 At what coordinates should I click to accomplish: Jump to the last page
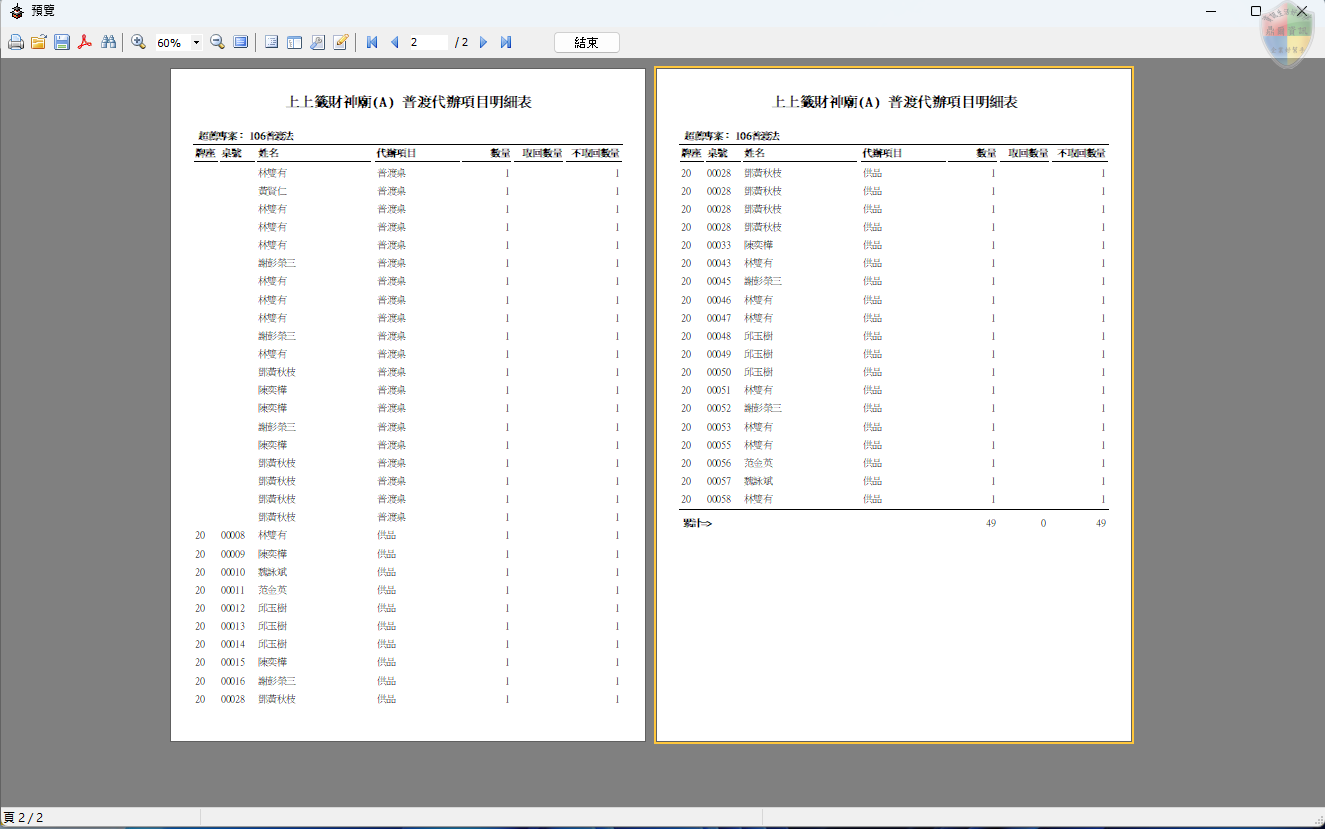(506, 43)
